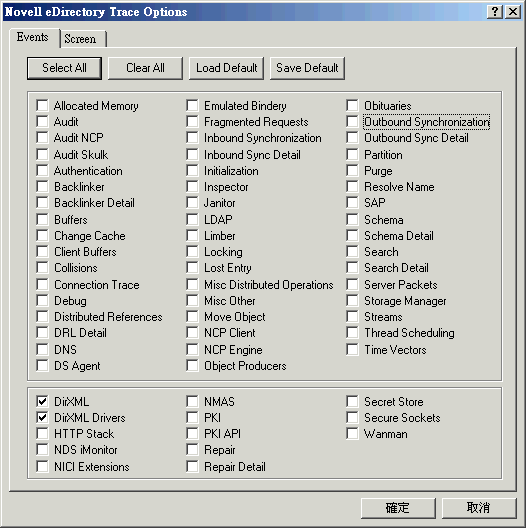
Task: Enable Locking trace checkbox
Action: pos(192,252)
